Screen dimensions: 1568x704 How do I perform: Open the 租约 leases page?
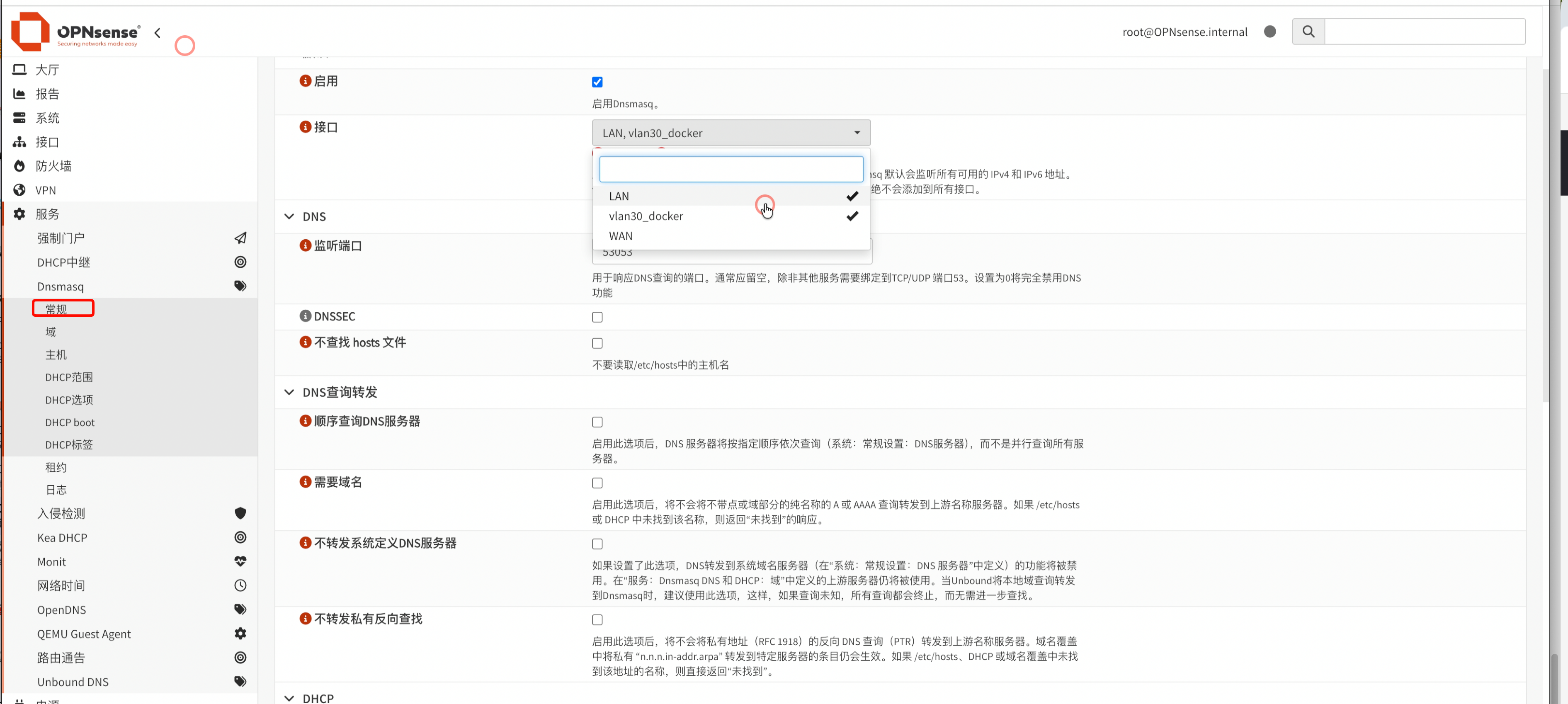click(x=56, y=467)
